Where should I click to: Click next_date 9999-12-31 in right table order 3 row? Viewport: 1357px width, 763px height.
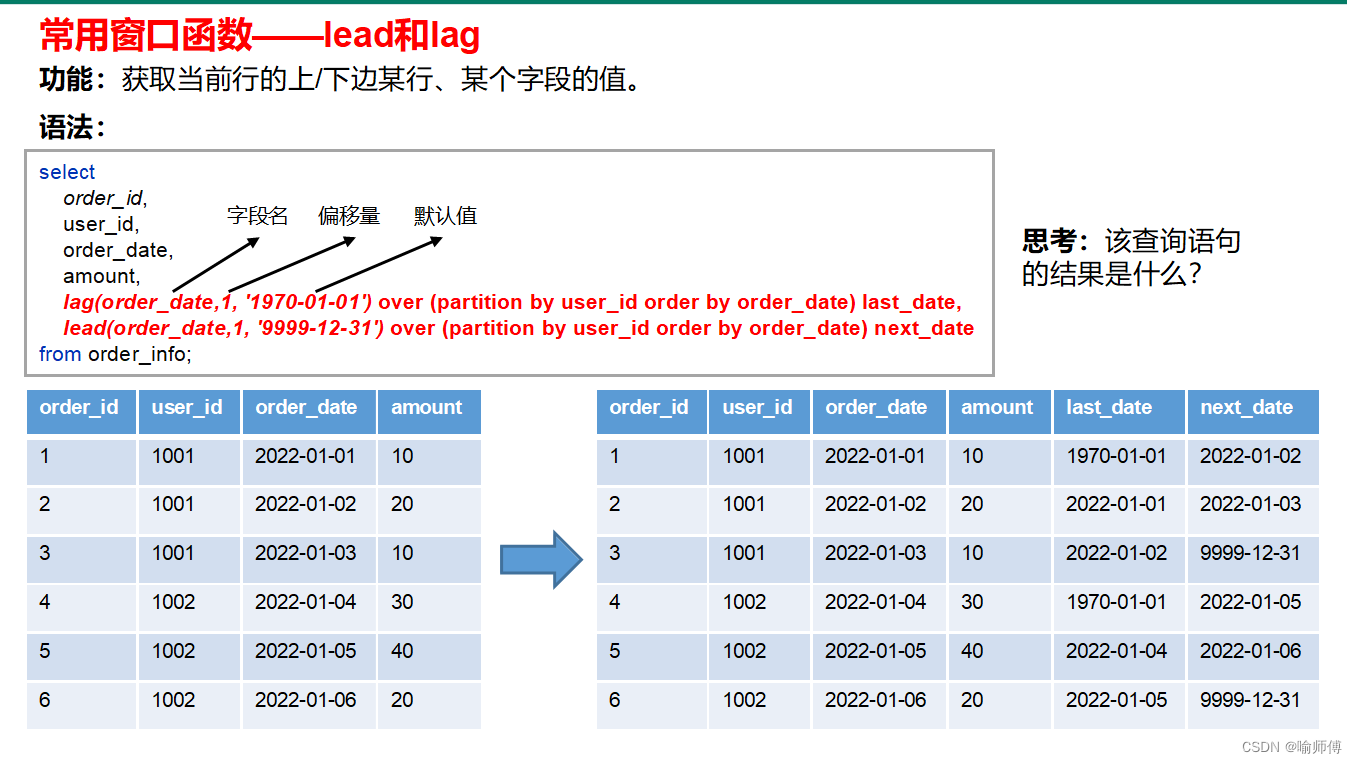click(1250, 553)
